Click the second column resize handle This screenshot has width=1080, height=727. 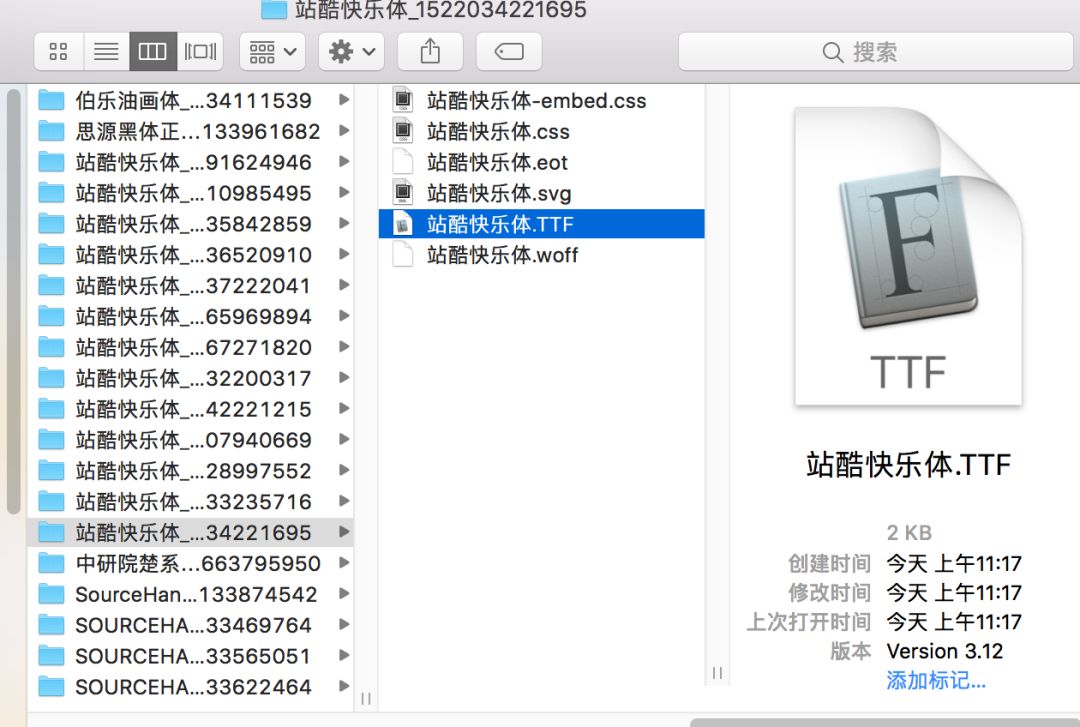tap(717, 673)
